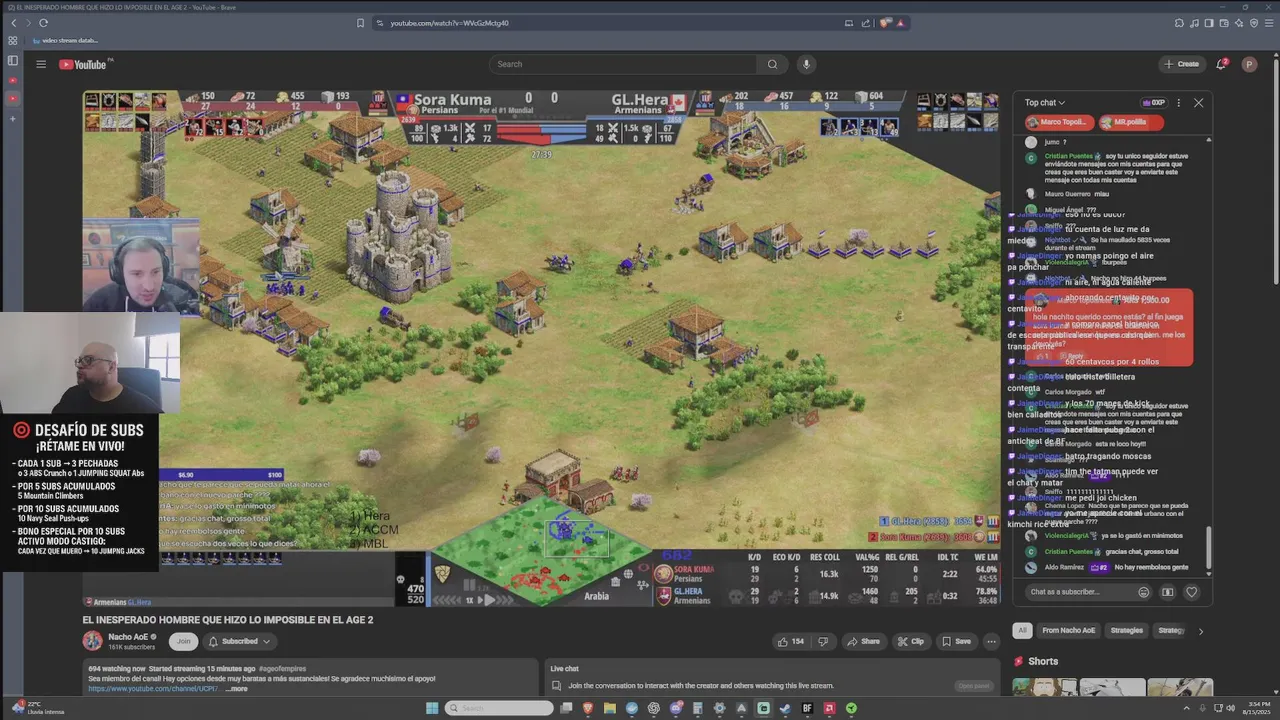This screenshot has height=720, width=1280.
Task: Open the Brave Shields icon
Action: pos(885,23)
